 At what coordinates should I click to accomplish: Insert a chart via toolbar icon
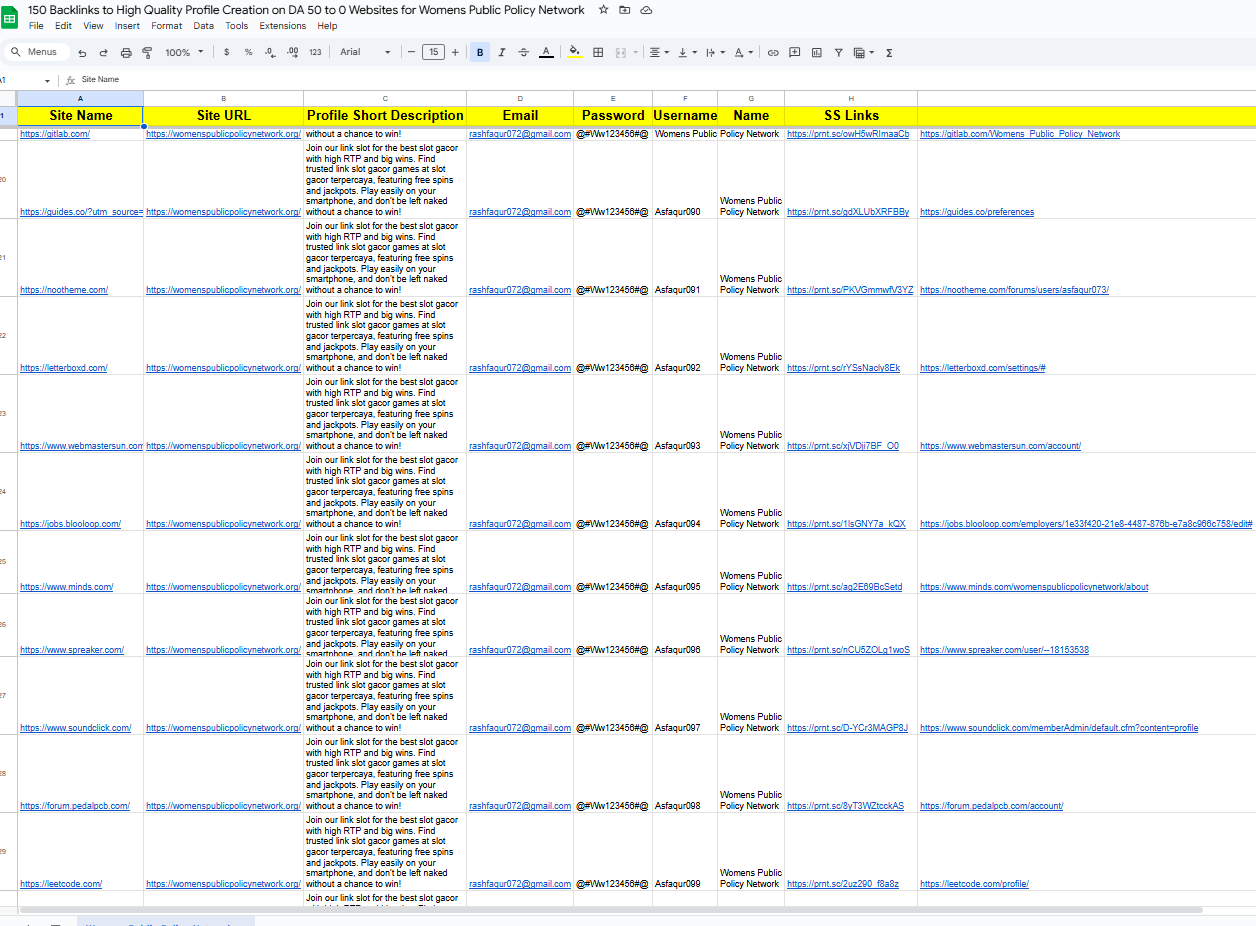tap(816, 52)
